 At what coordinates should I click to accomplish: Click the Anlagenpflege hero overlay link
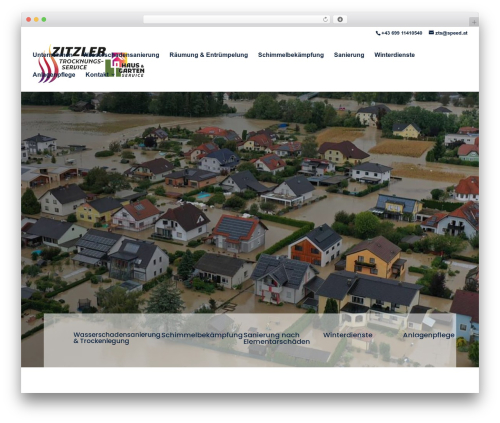pos(428,335)
